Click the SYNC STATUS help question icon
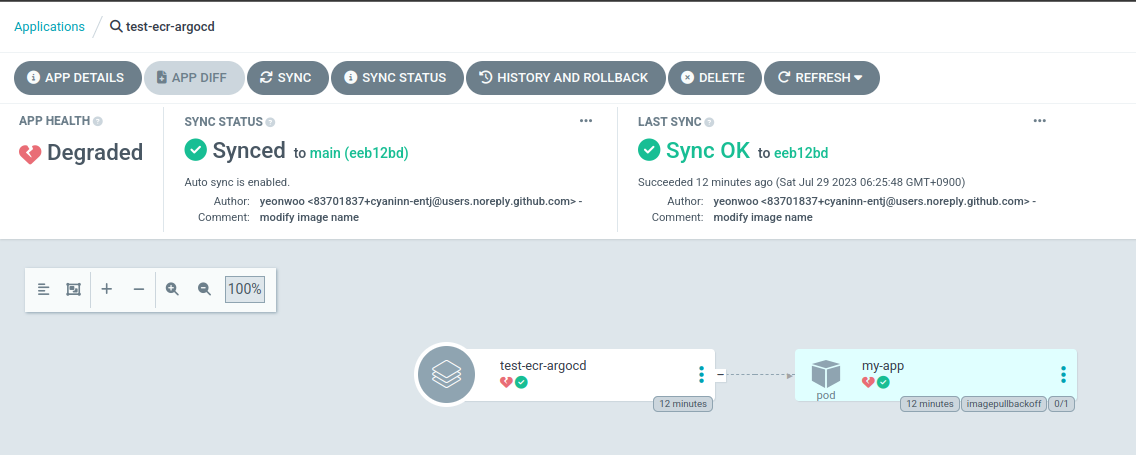 tap(270, 122)
